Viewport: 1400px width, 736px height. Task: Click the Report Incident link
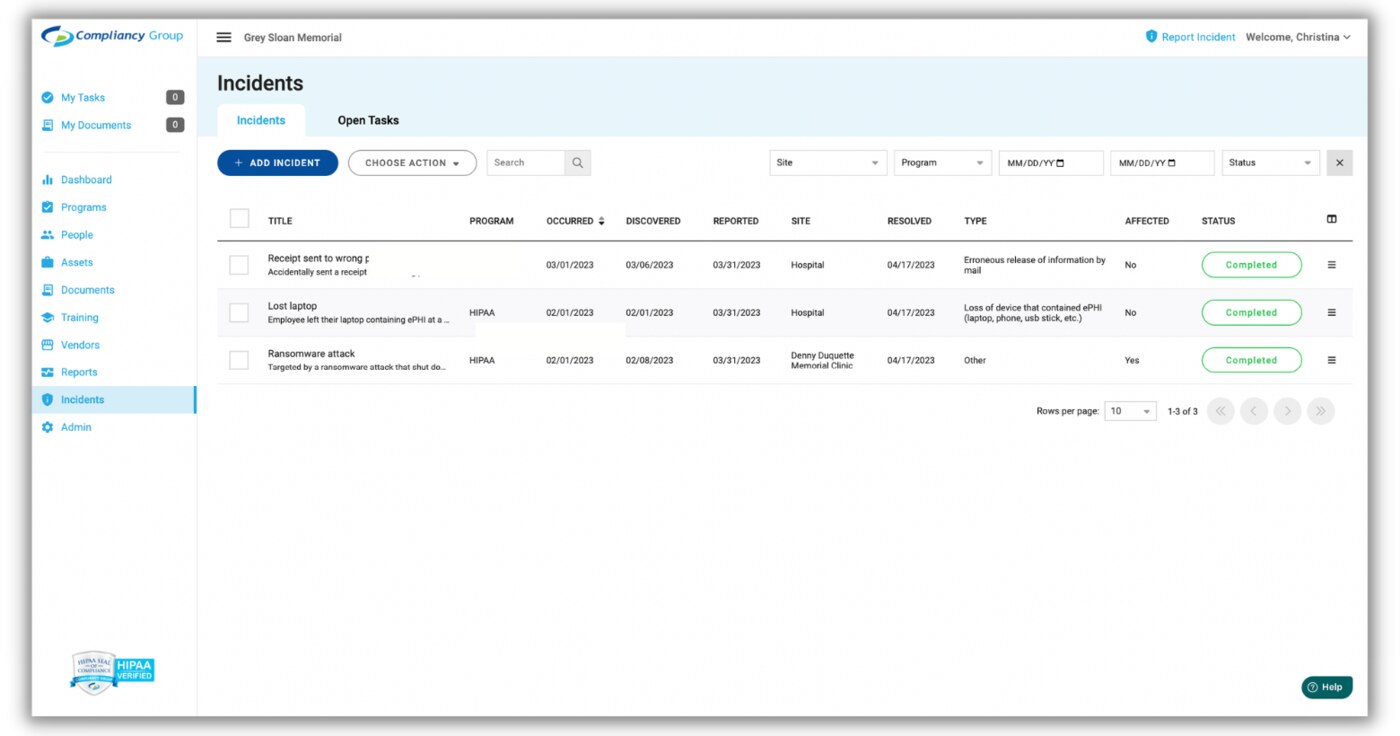(x=1198, y=37)
